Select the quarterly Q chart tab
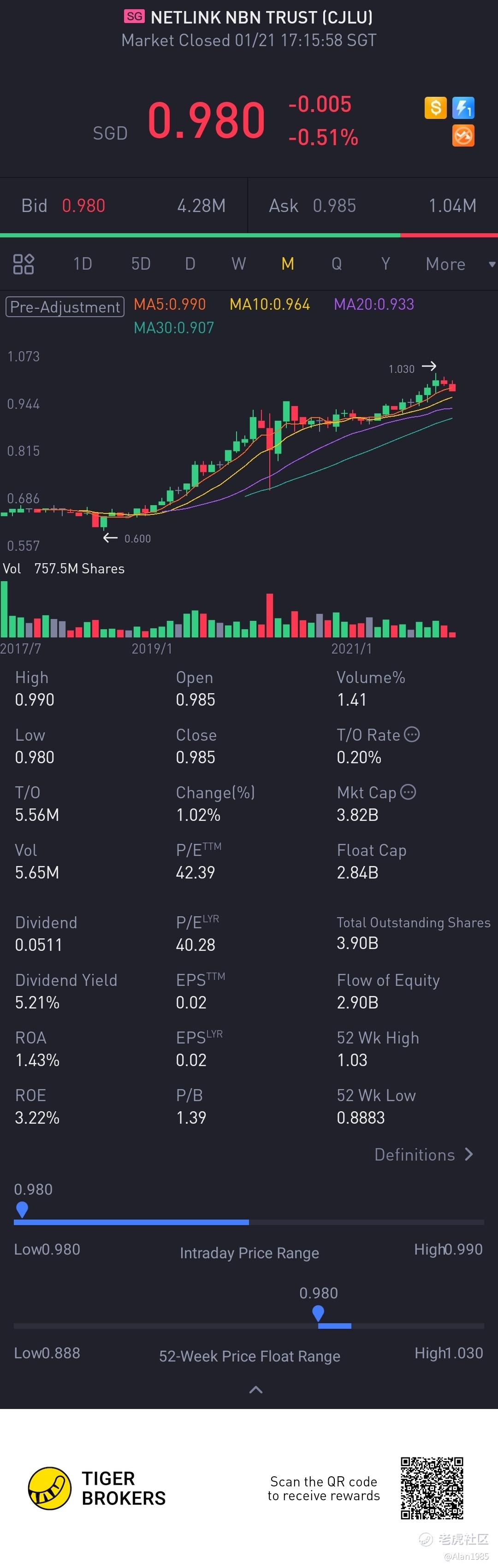Image resolution: width=498 pixels, height=1568 pixels. pos(336,264)
